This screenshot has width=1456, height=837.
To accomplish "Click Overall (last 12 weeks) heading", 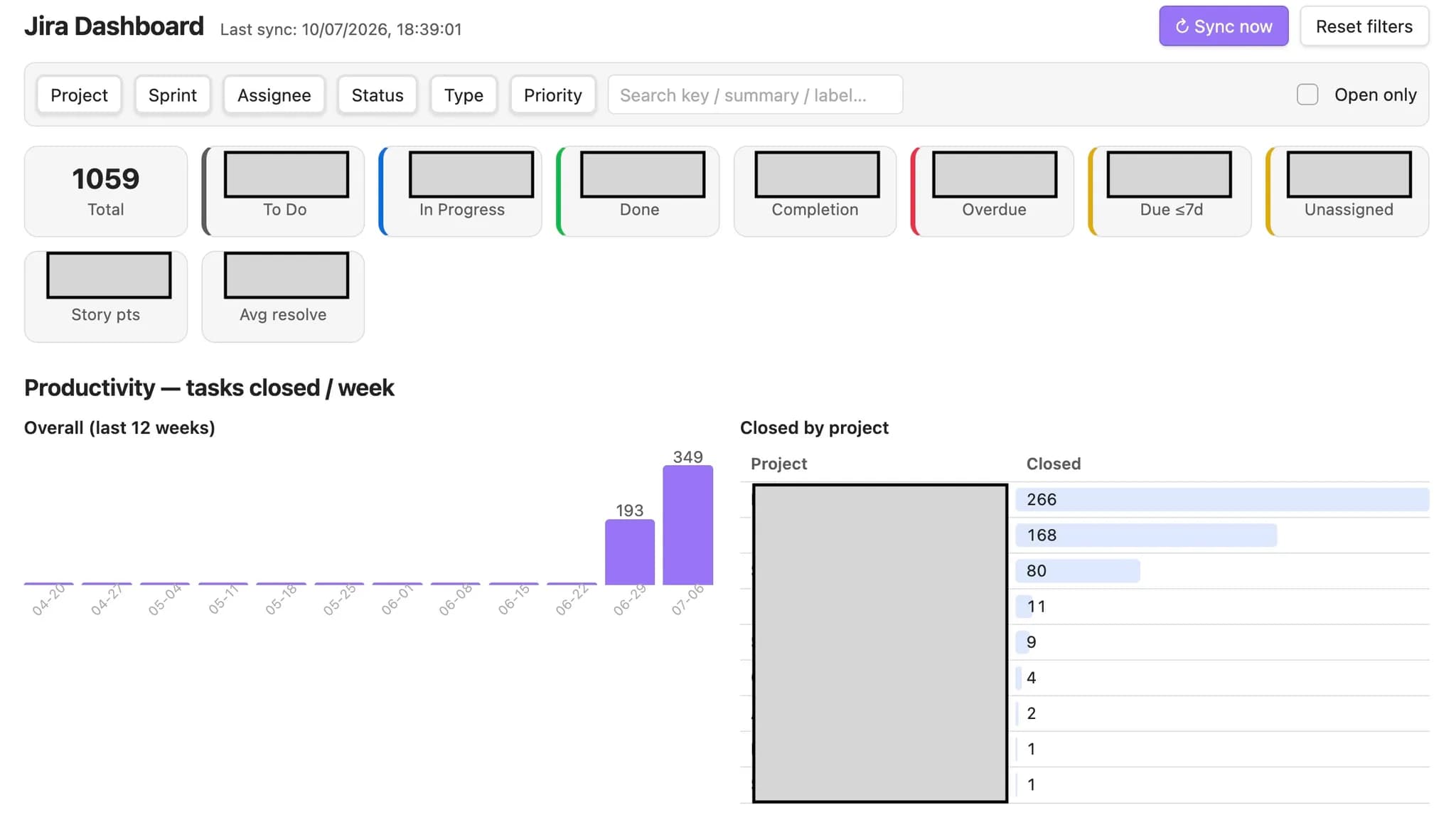I will tap(119, 427).
